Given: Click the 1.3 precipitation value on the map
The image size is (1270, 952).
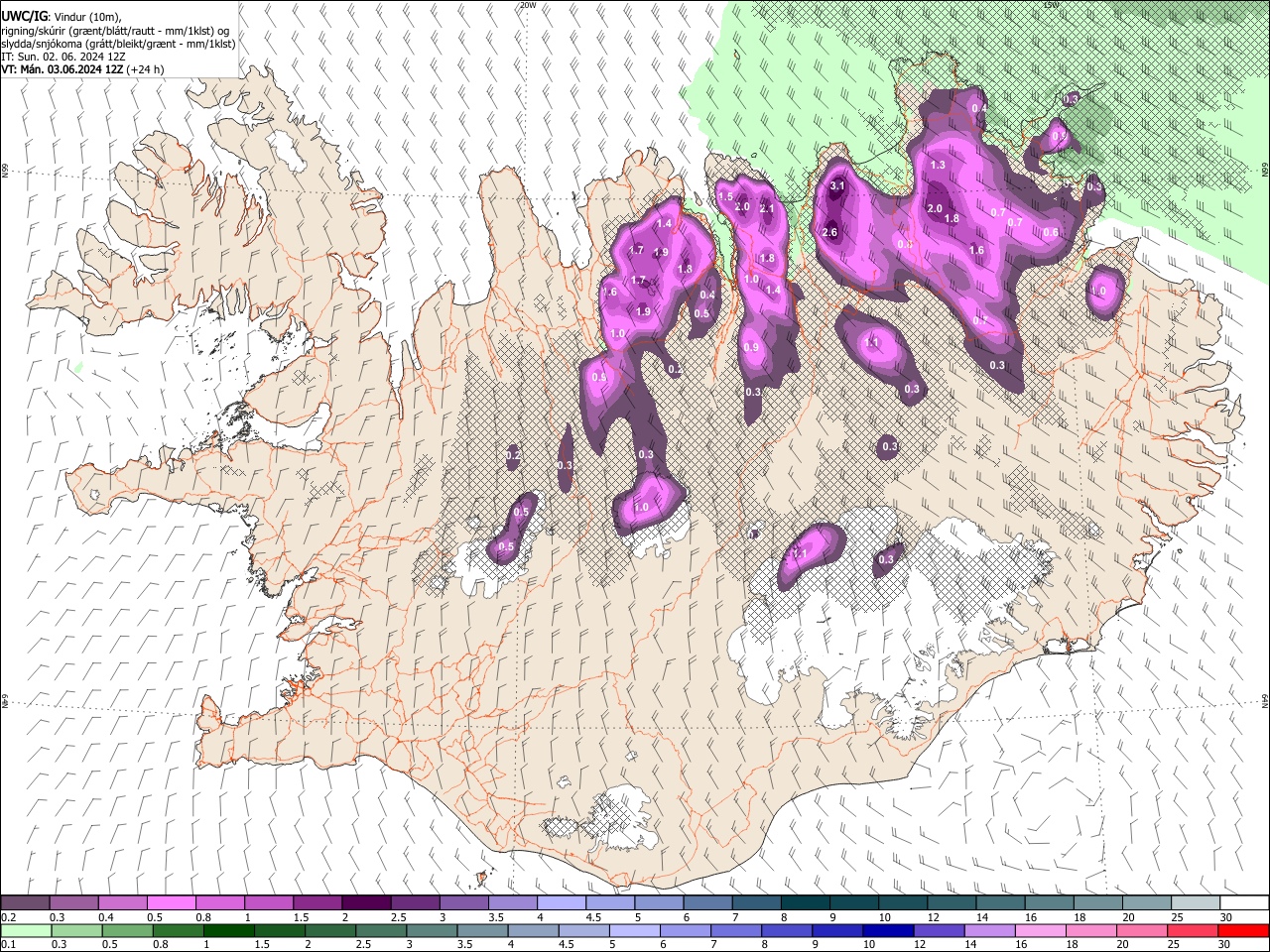Looking at the screenshot, I should click(x=938, y=166).
